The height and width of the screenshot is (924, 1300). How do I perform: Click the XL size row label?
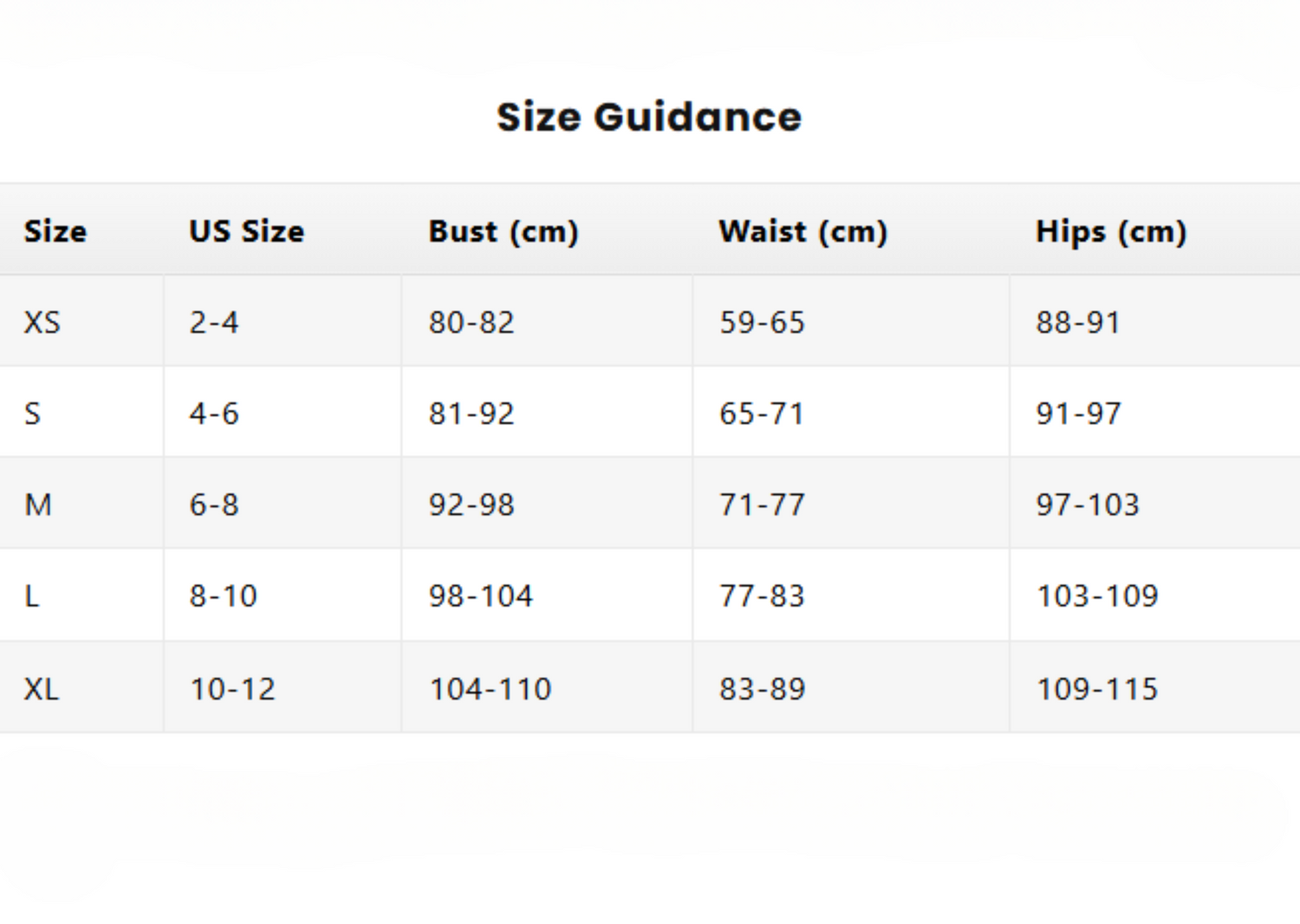coord(42,689)
